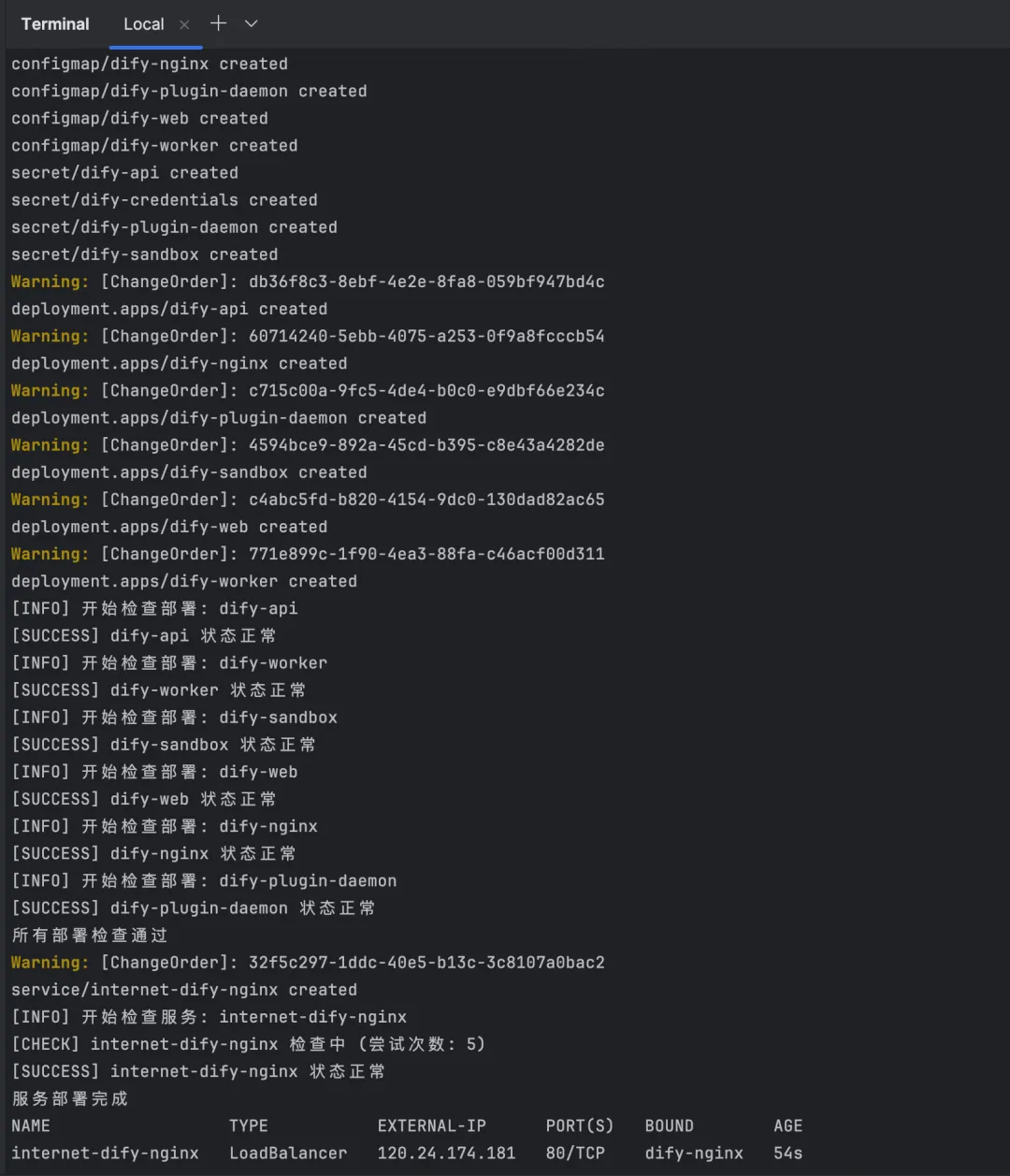This screenshot has width=1010, height=1176.
Task: Open the terminal profile dropdown chevron
Action: coord(251,23)
